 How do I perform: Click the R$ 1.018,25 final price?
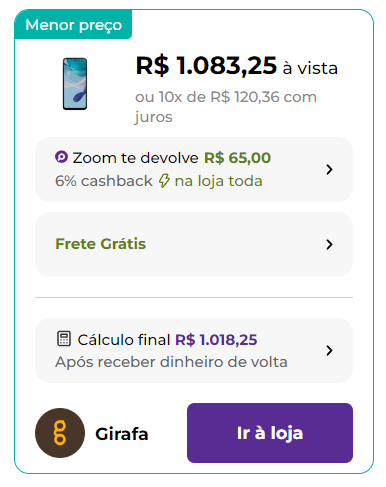[216, 340]
